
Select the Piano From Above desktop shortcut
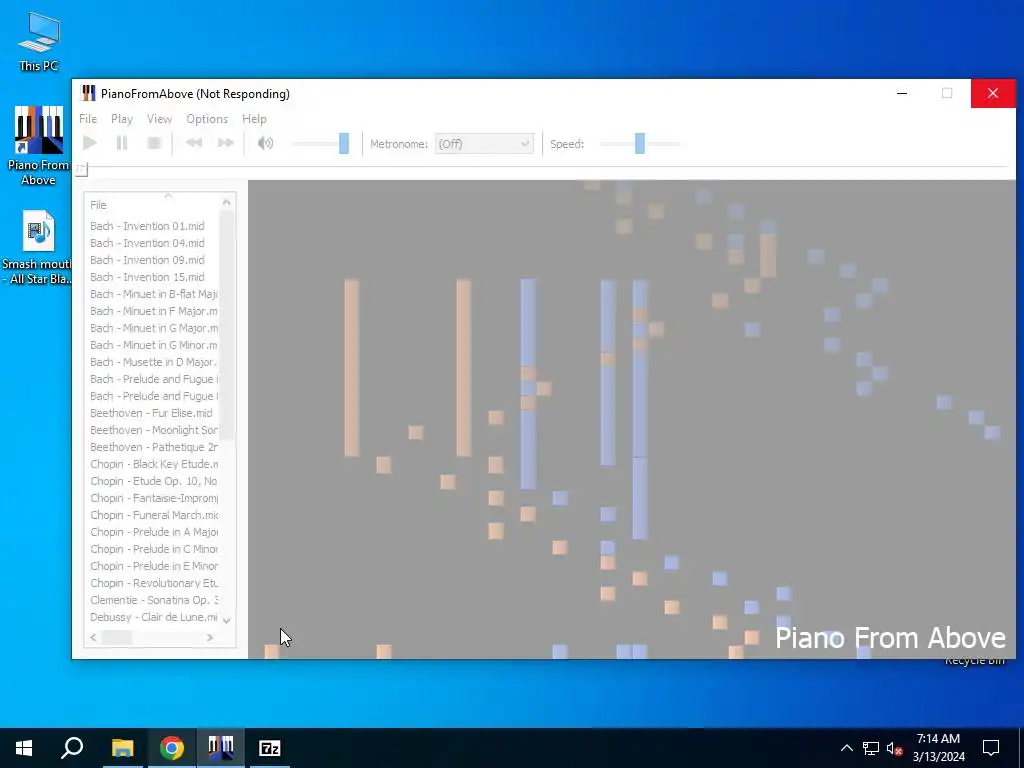(38, 145)
